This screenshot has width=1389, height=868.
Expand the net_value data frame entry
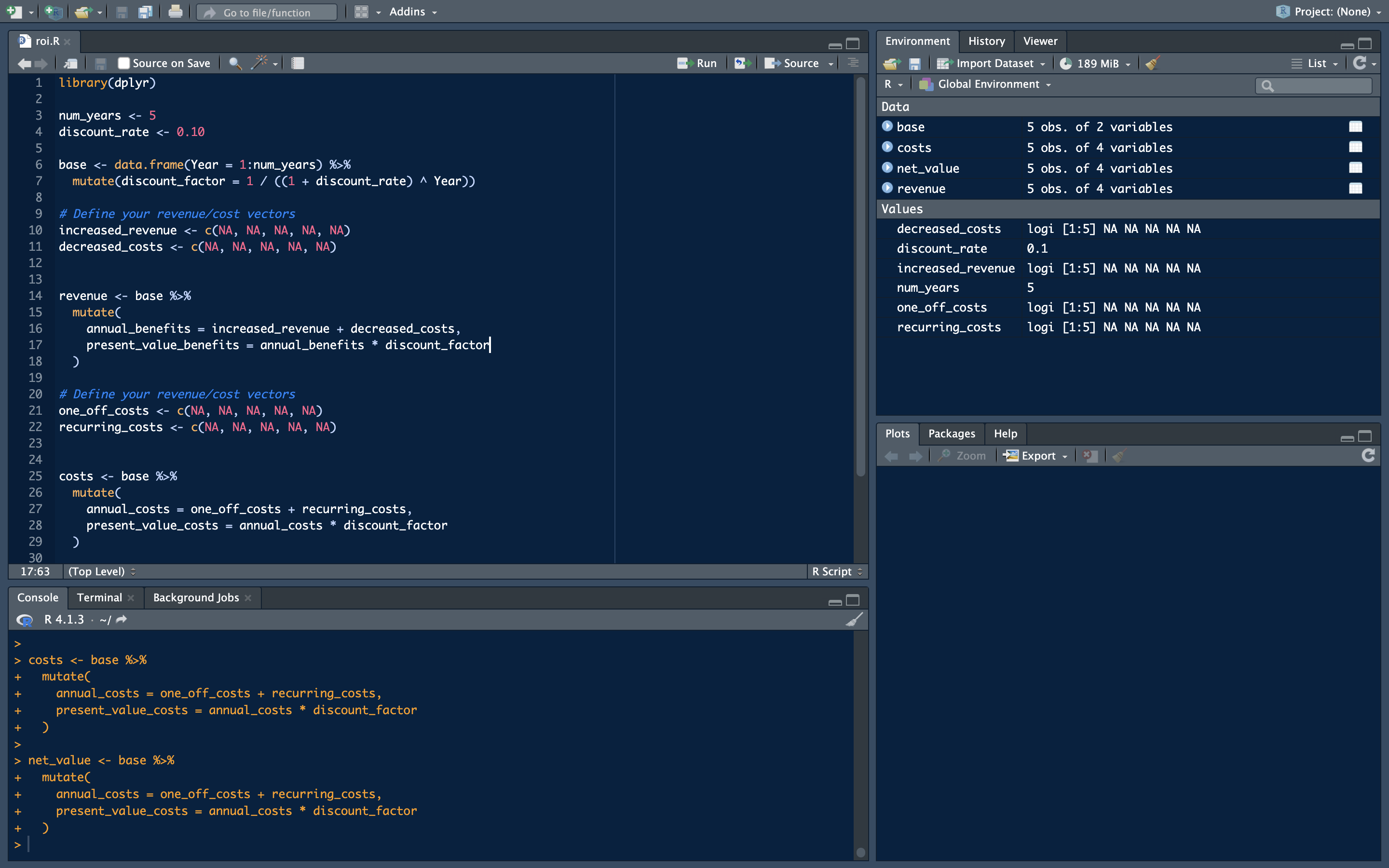coord(887,168)
